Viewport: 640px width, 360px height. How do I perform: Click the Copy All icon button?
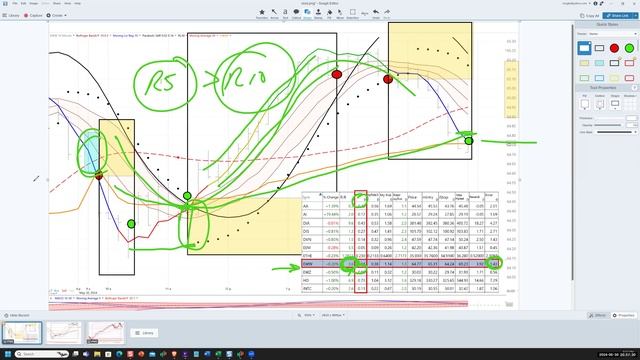tap(589, 16)
